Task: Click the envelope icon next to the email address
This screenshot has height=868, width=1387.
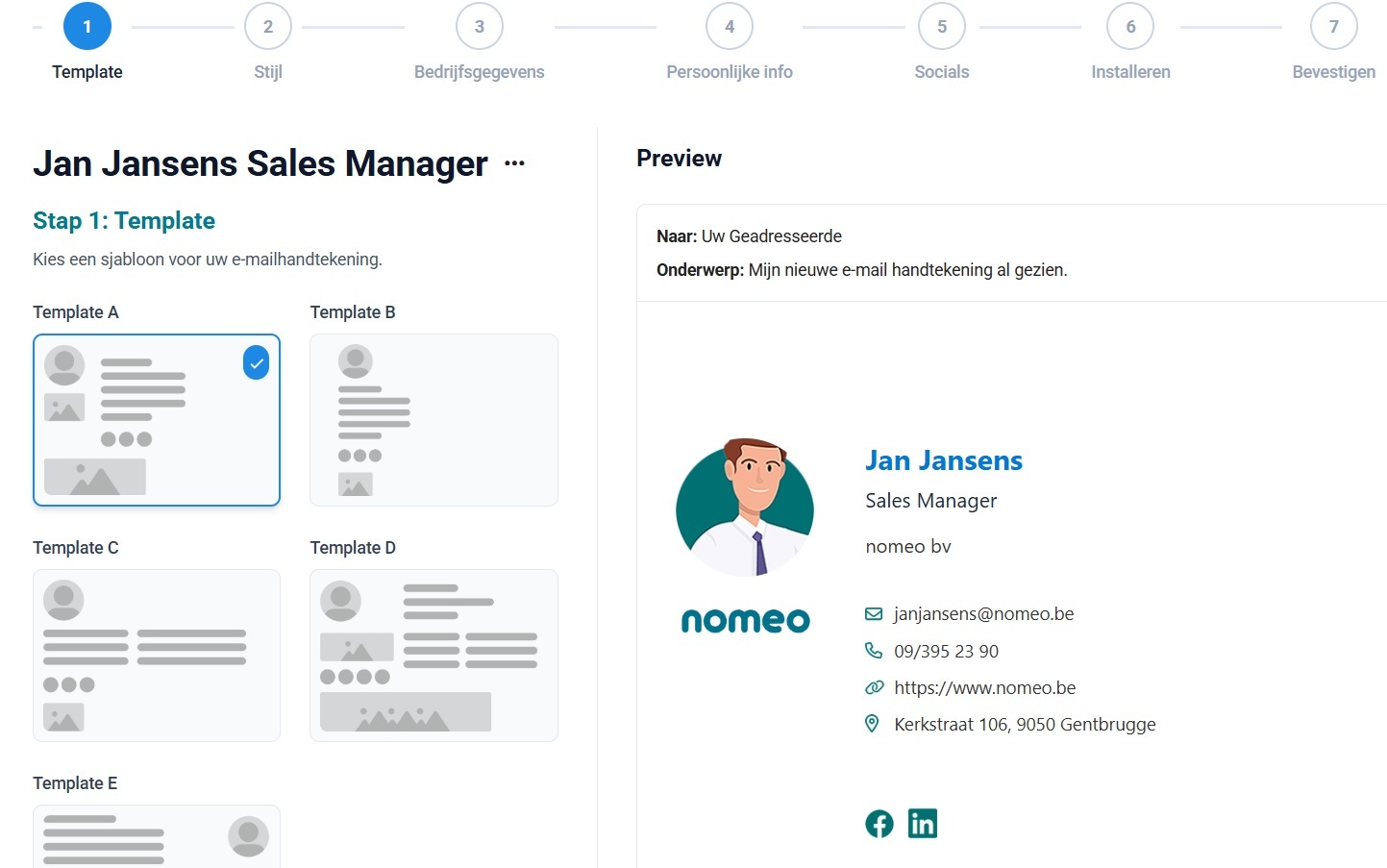Action: pos(874,614)
